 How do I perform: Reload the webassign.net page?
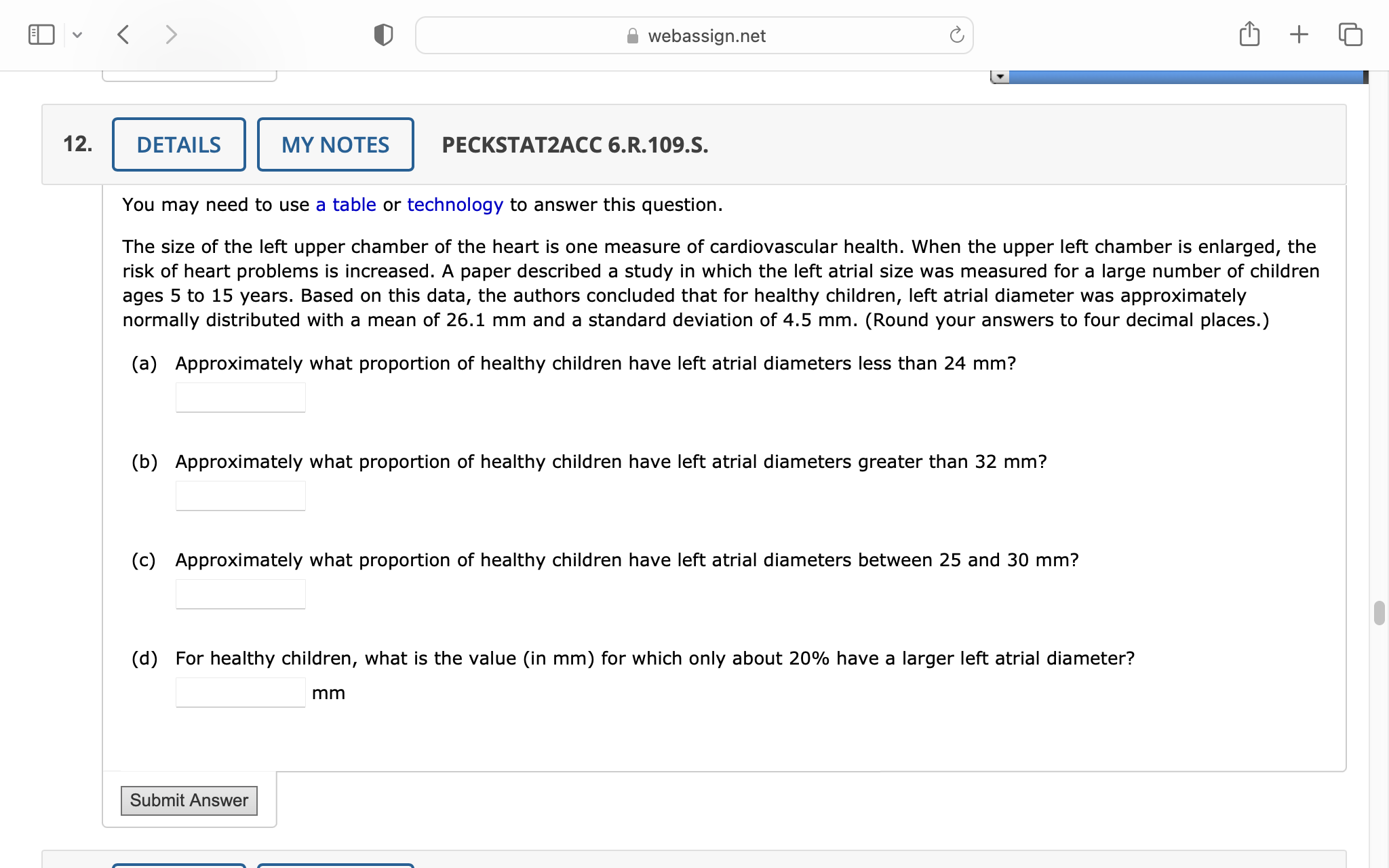956,35
